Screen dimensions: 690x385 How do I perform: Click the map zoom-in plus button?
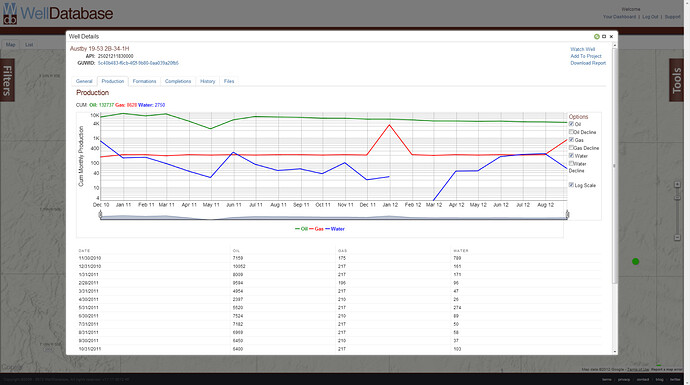point(677,184)
